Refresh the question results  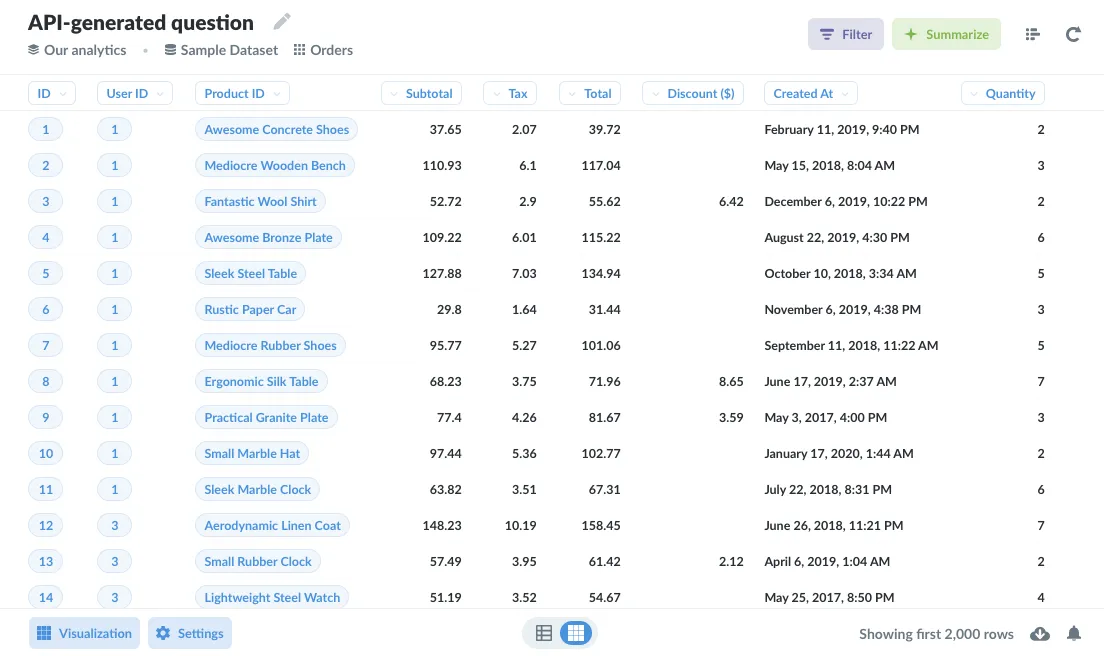coord(1073,34)
